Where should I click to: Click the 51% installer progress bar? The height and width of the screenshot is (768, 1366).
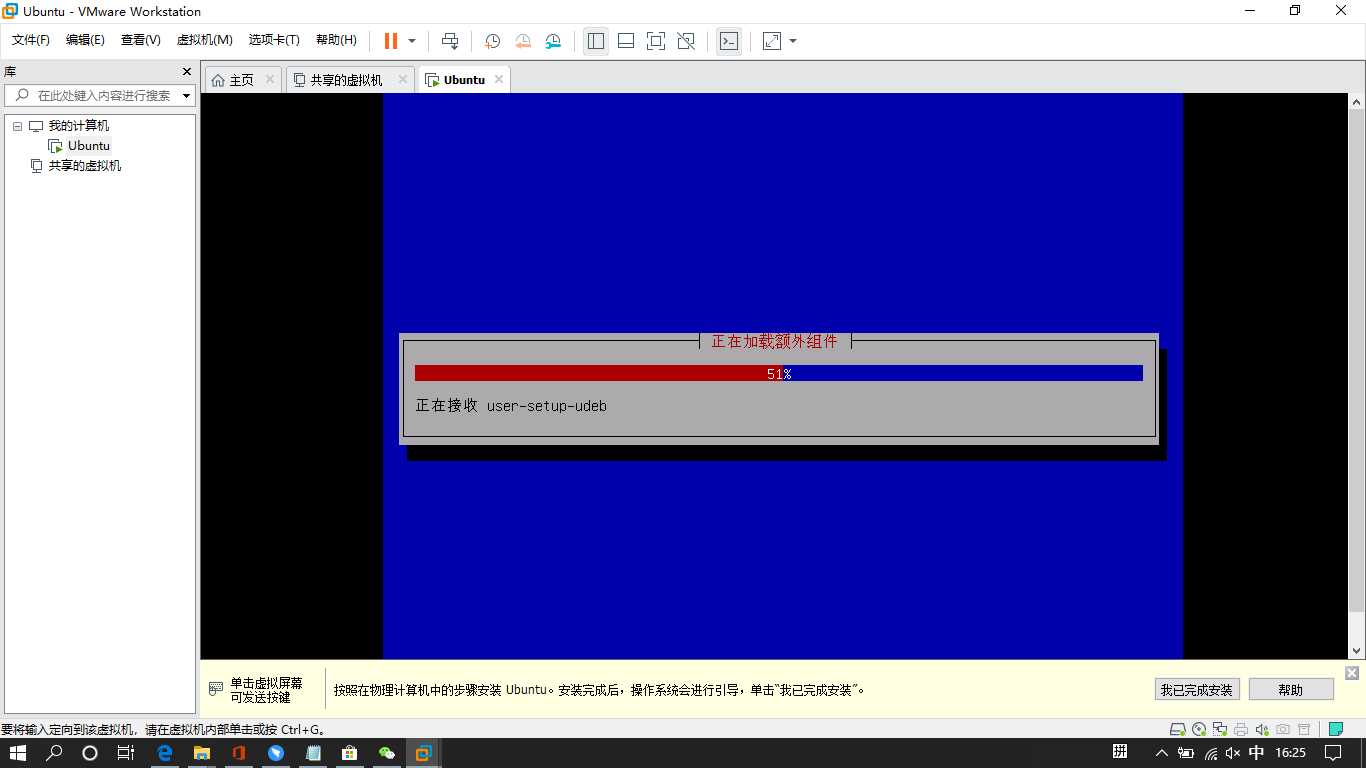point(778,373)
